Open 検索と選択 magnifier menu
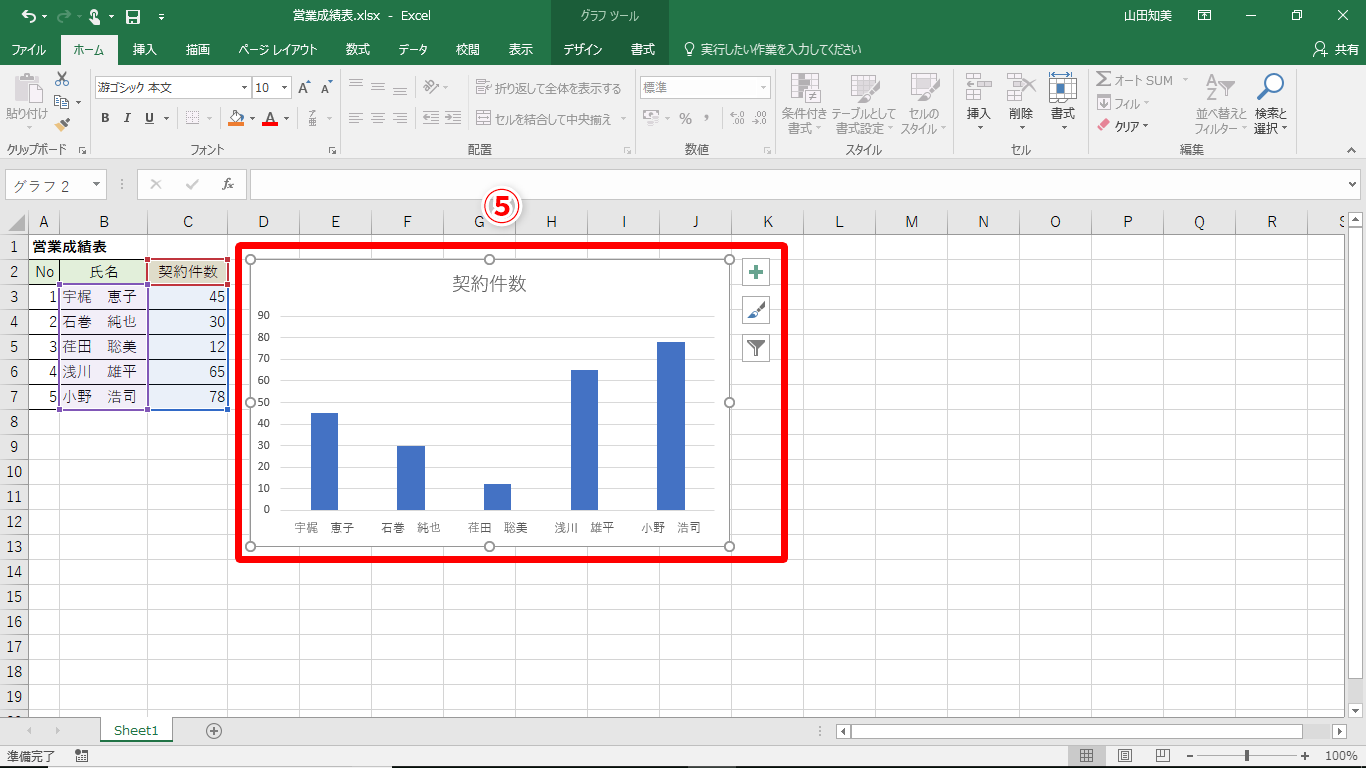1366x768 pixels. pos(1271,104)
